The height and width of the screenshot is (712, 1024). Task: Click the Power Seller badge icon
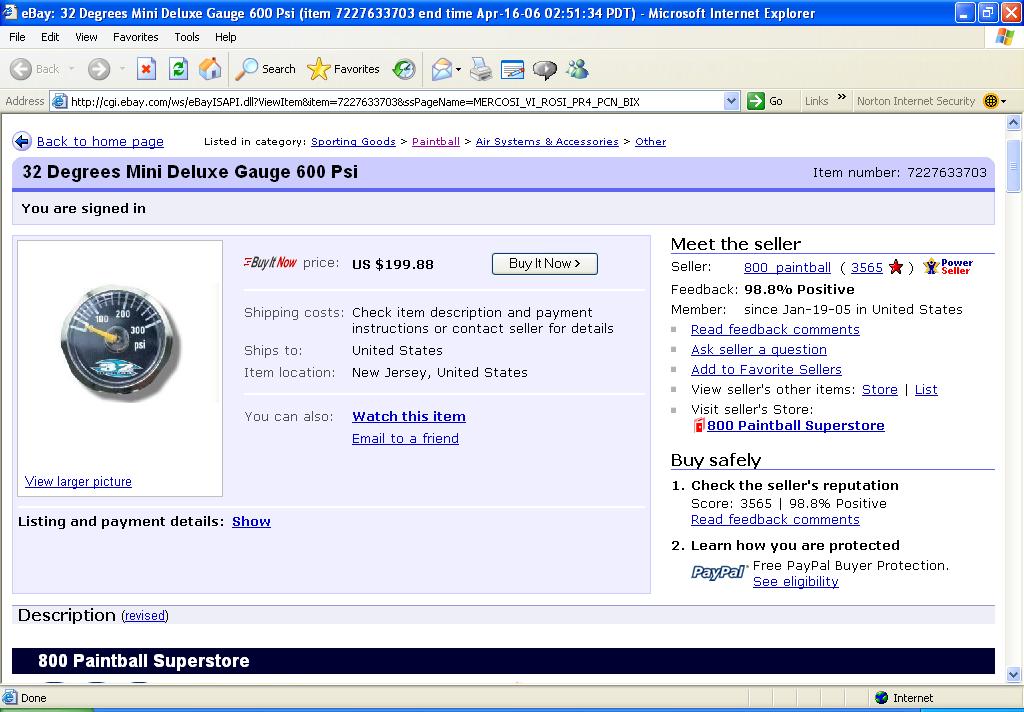pos(948,266)
